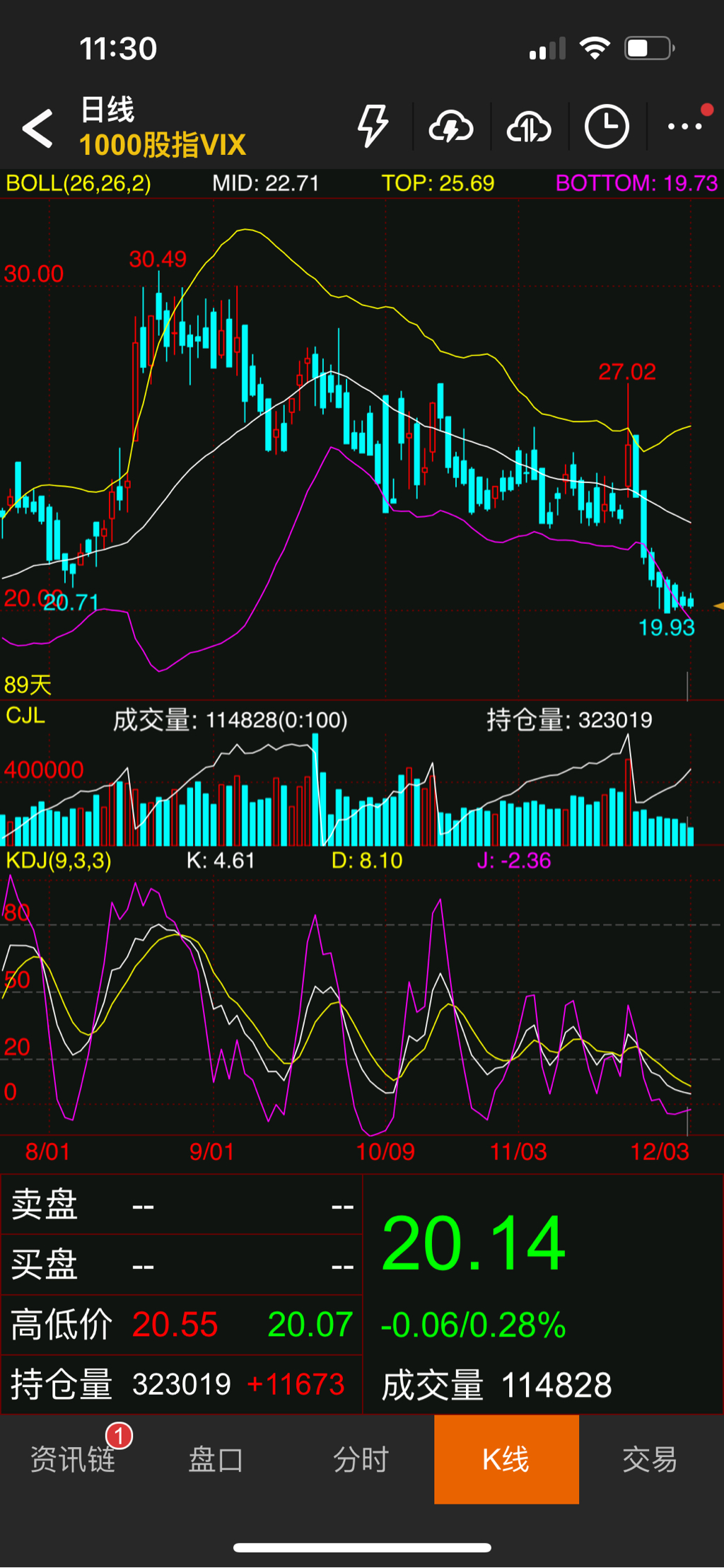Tap the battery status icon
The height and width of the screenshot is (1568, 724).
click(x=650, y=48)
